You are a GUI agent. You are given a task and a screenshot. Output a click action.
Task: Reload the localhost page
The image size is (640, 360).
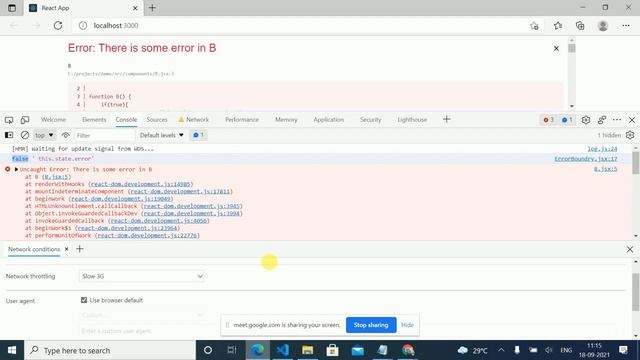coord(58,25)
